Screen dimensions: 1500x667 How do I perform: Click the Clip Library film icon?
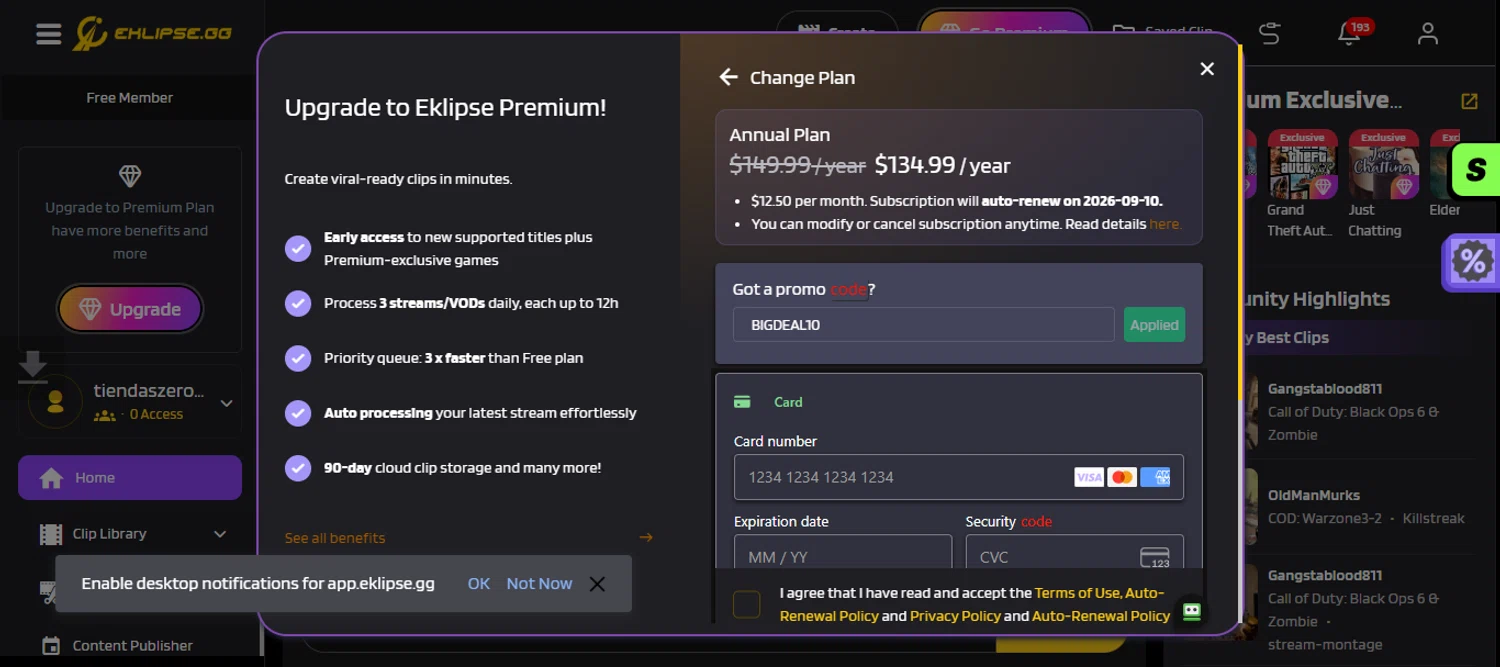tap(51, 534)
